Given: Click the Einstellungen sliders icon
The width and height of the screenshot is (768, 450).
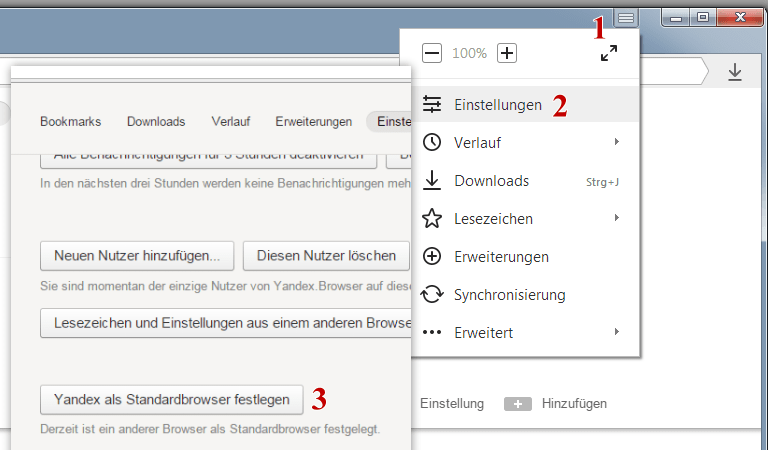Looking at the screenshot, I should coord(432,104).
